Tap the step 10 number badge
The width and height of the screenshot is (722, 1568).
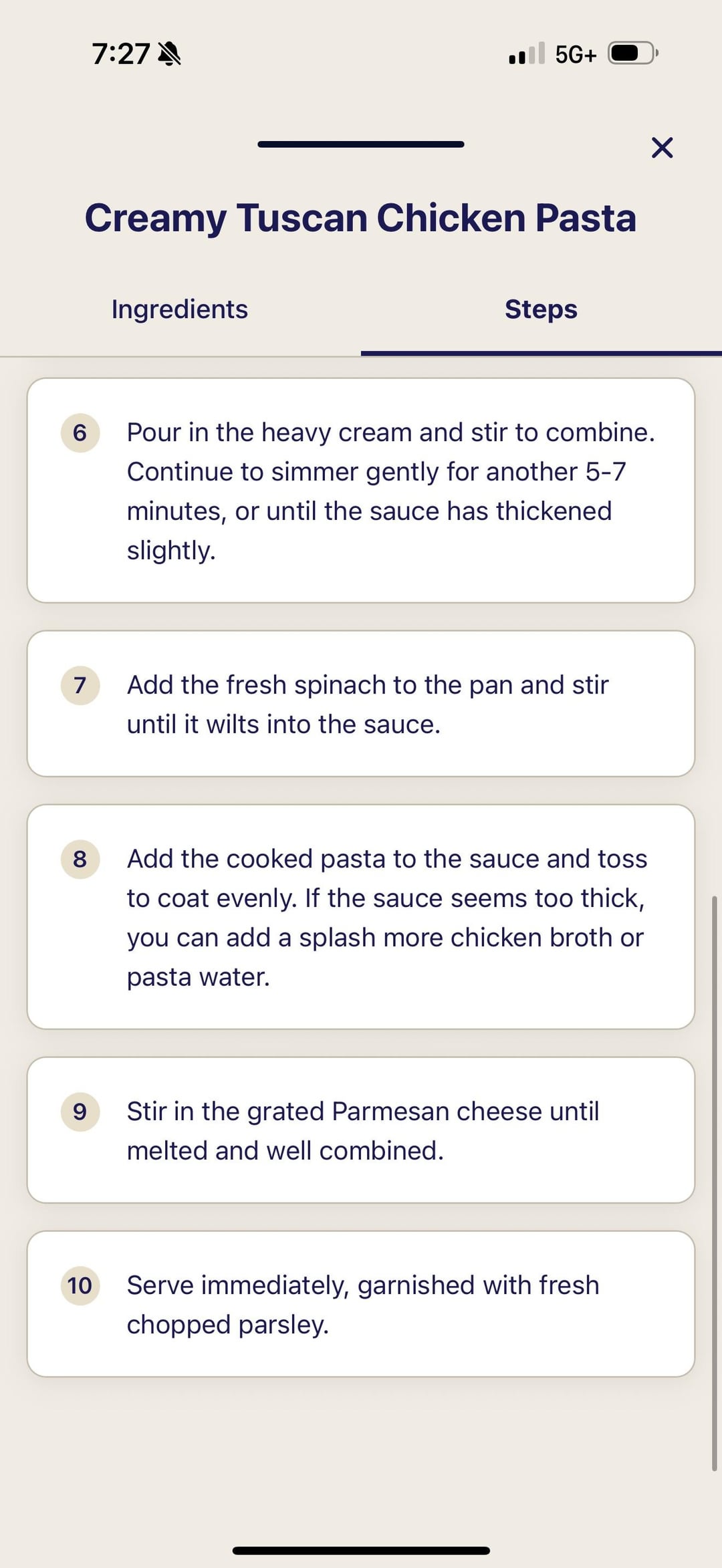[80, 1285]
